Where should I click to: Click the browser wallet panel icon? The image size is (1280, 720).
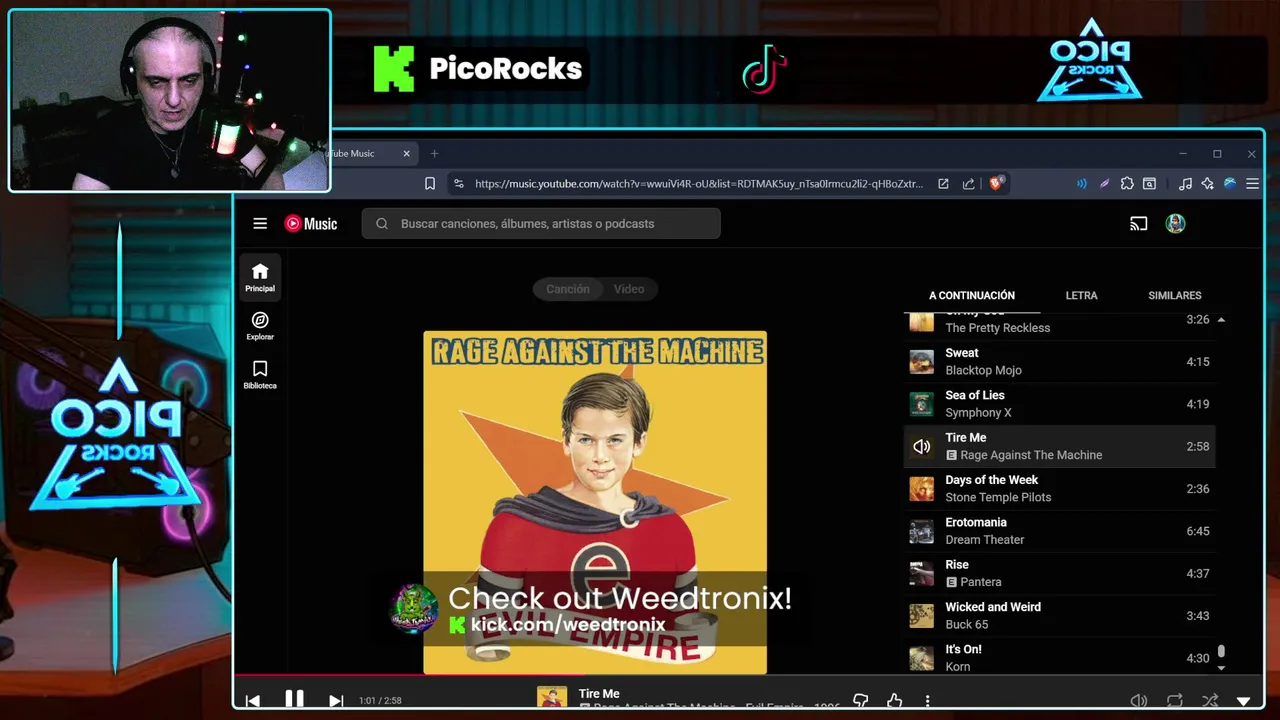pyautogui.click(x=1150, y=184)
